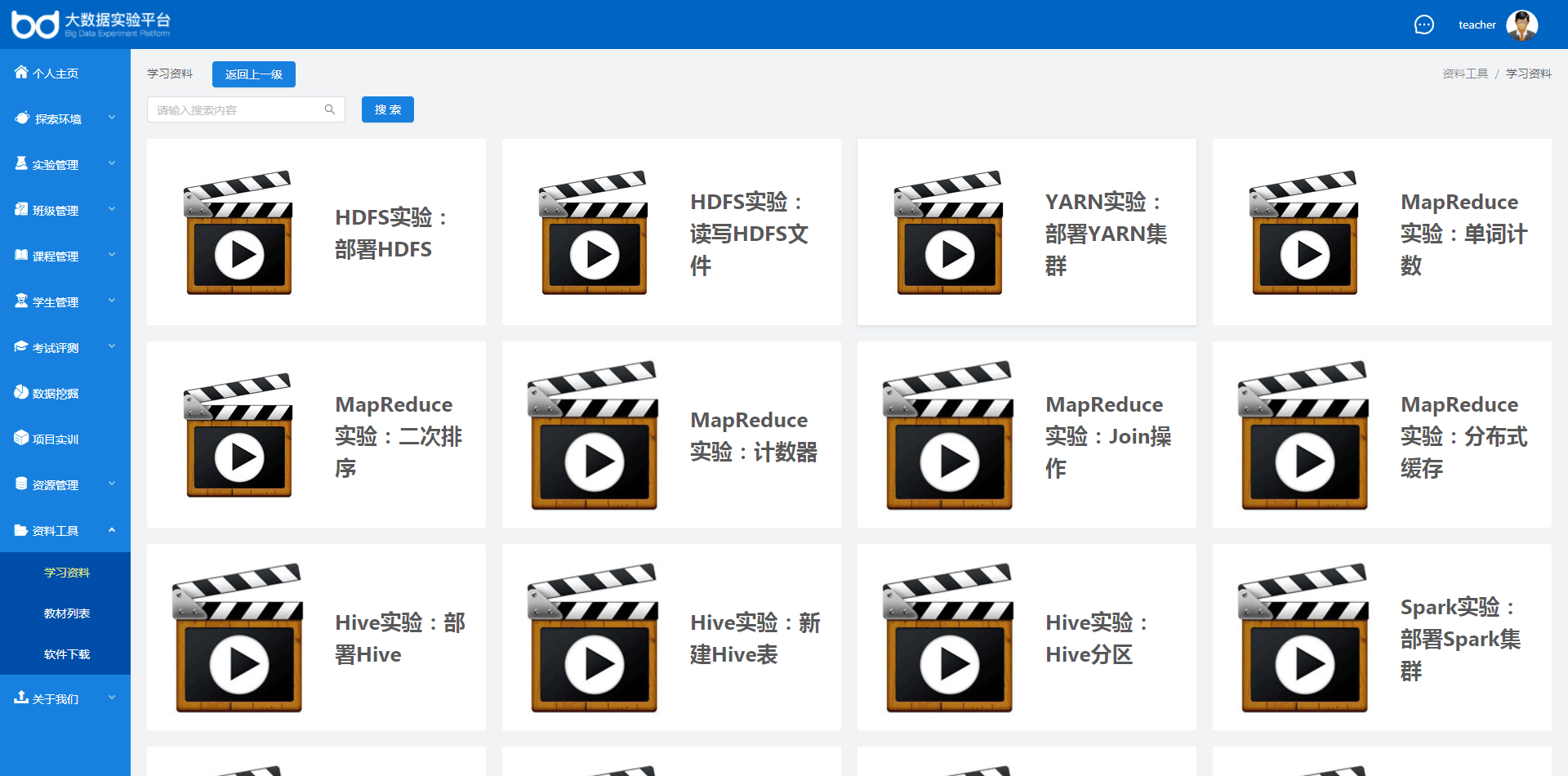Click the home icon beside 个人主页
Image resolution: width=1568 pixels, height=776 pixels.
[21, 73]
